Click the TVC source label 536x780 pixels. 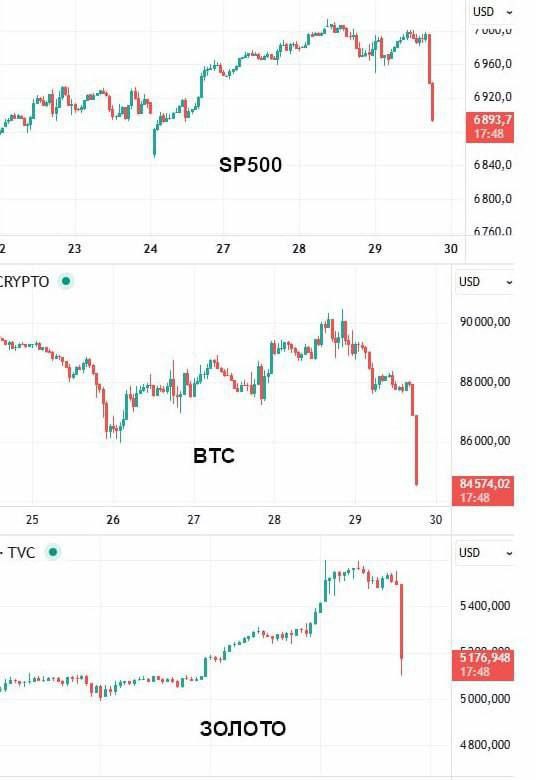click(21, 553)
